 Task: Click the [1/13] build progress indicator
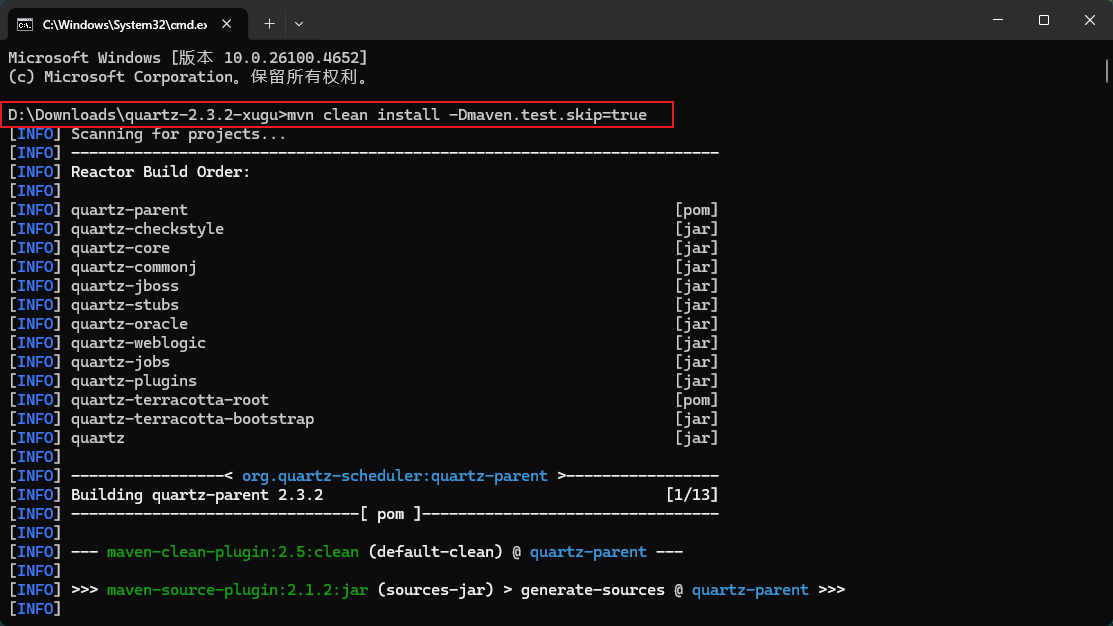pyautogui.click(x=691, y=495)
